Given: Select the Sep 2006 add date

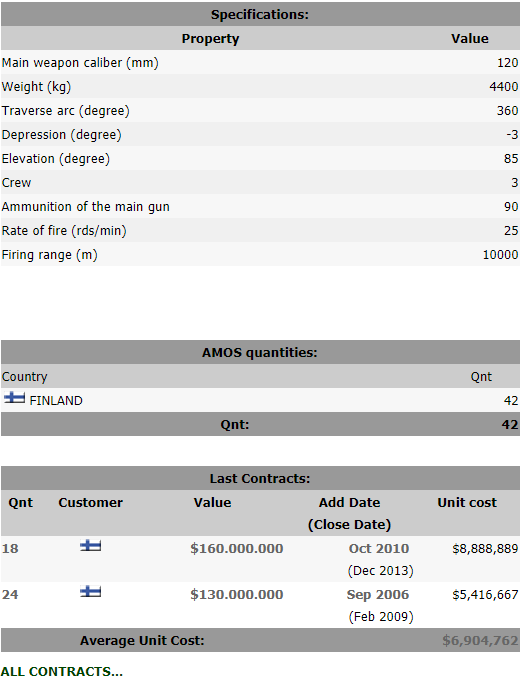Looking at the screenshot, I should 378,595.
